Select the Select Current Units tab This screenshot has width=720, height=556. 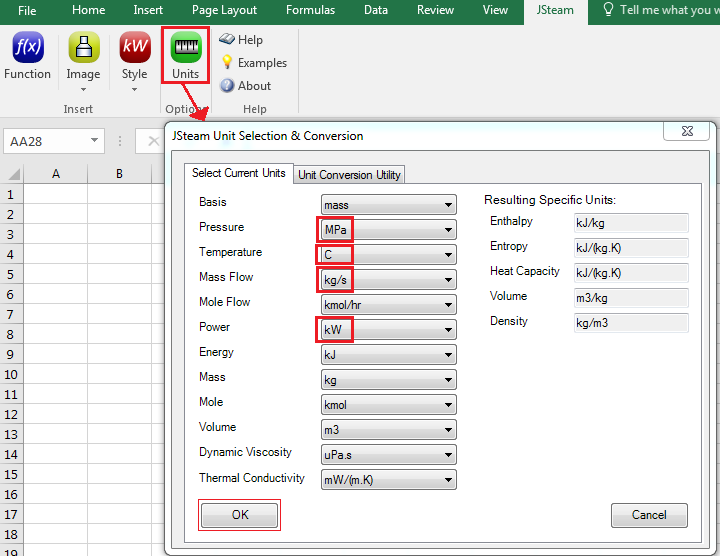coord(238,173)
